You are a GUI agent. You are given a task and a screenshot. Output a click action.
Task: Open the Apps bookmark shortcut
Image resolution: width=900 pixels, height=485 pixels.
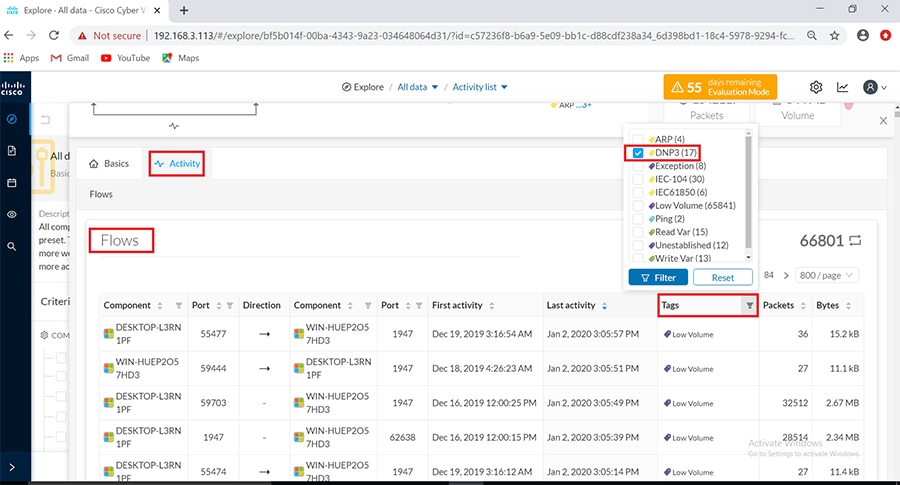(x=21, y=58)
